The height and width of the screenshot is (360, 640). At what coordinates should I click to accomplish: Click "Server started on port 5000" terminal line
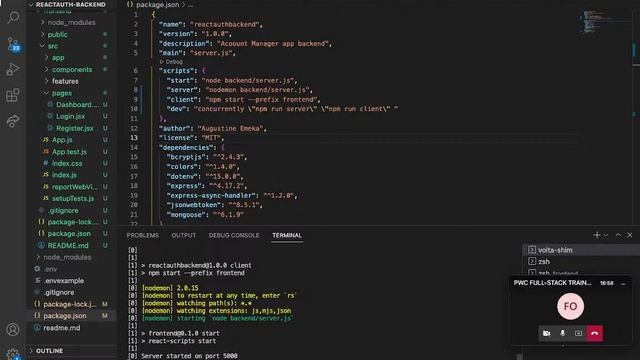[189, 356]
